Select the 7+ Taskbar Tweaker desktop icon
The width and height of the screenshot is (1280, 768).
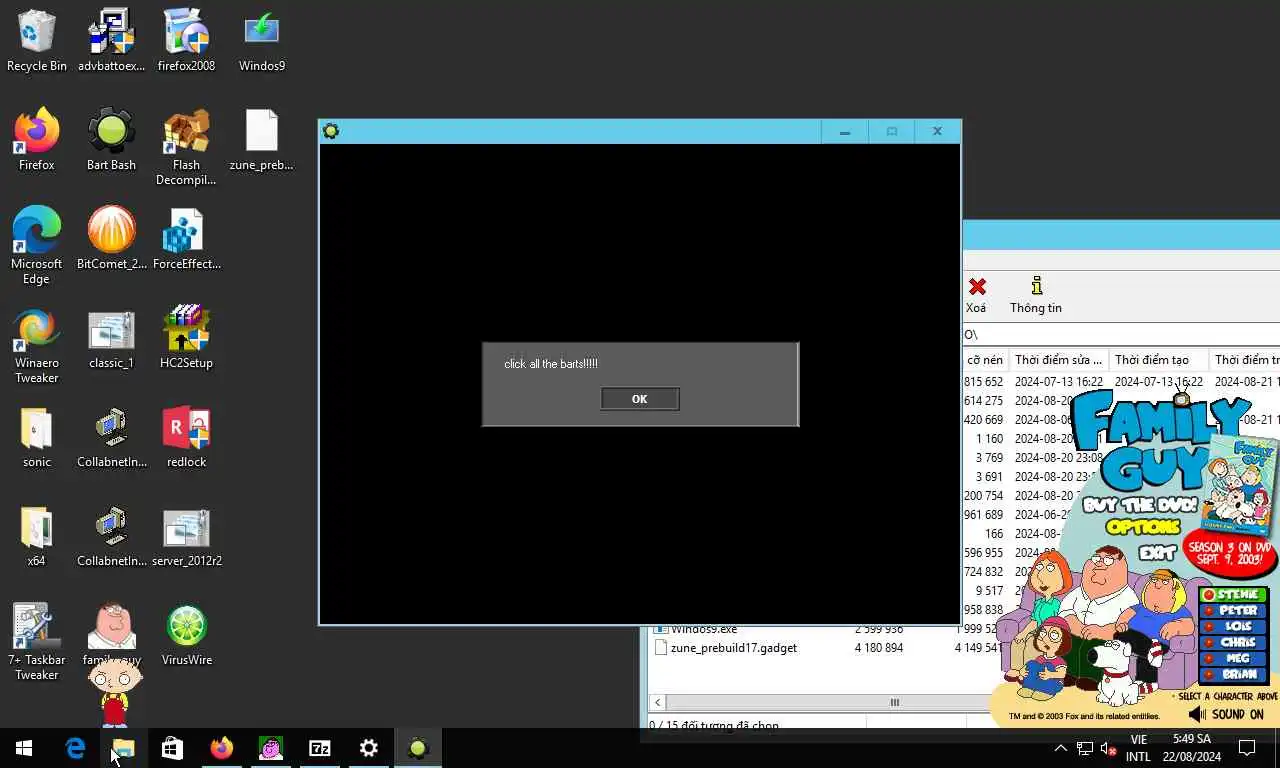coord(37,642)
